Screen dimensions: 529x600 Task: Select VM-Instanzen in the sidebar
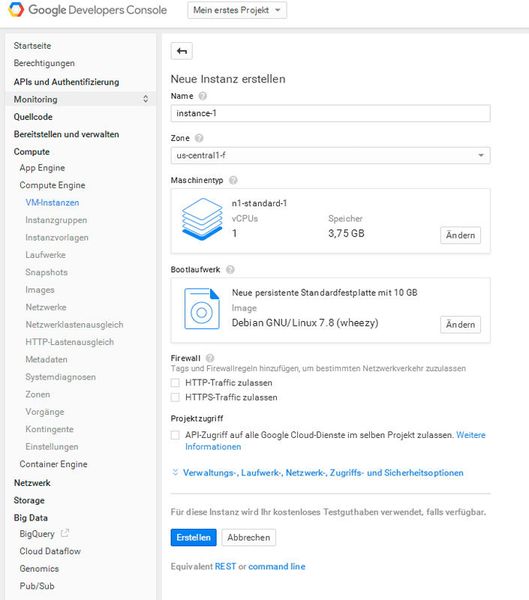tap(52, 202)
